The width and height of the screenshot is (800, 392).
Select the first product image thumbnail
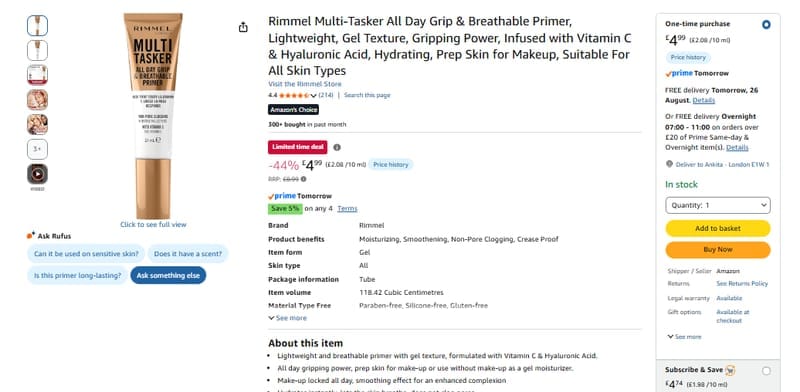coord(37,26)
